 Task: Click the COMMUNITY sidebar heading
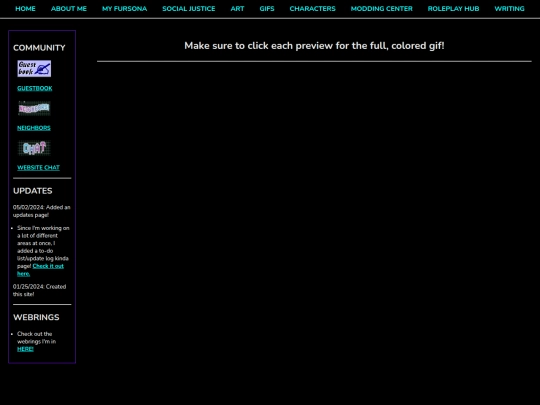point(39,48)
